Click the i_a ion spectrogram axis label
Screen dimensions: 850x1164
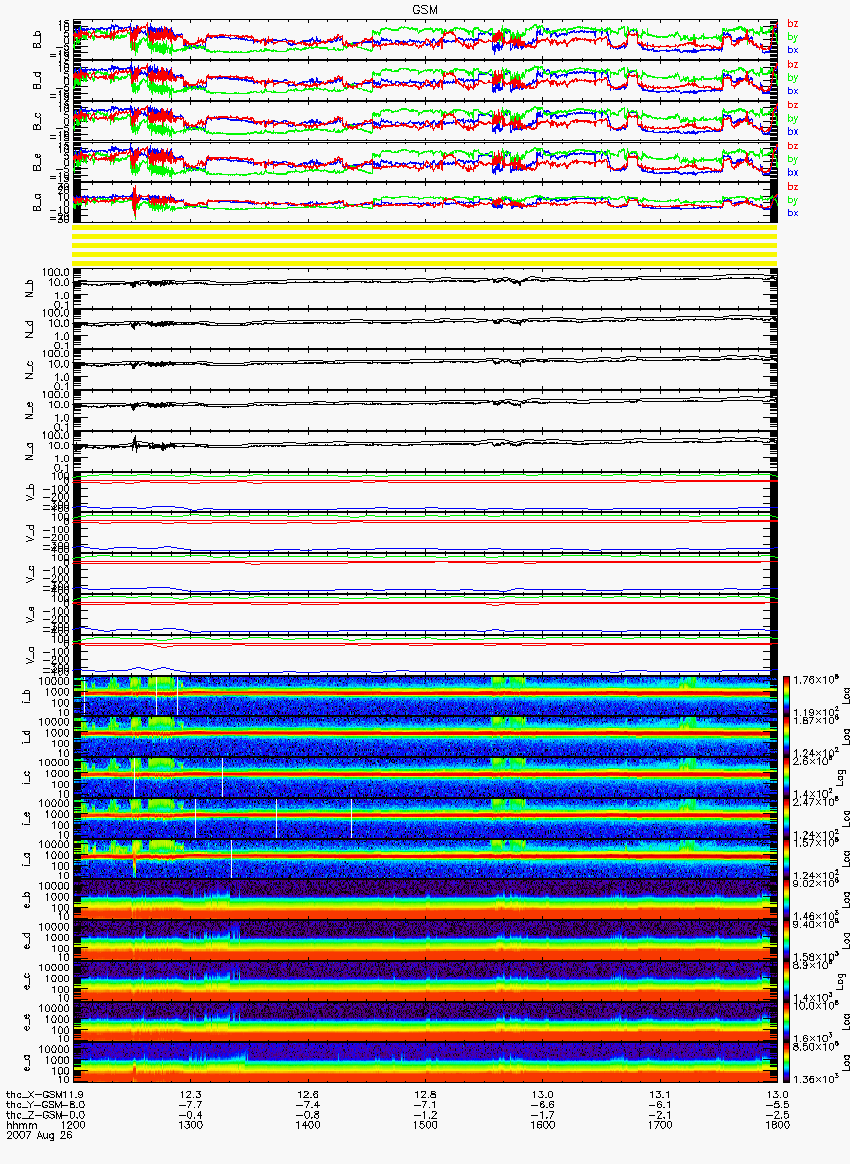coord(25,859)
